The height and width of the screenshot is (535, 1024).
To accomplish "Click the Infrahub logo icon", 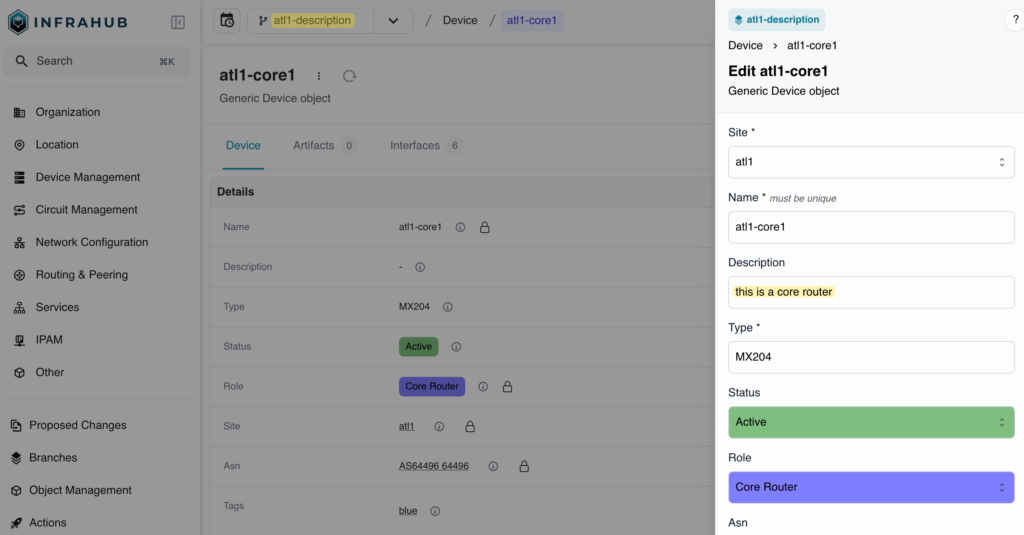I will coord(18,22).
